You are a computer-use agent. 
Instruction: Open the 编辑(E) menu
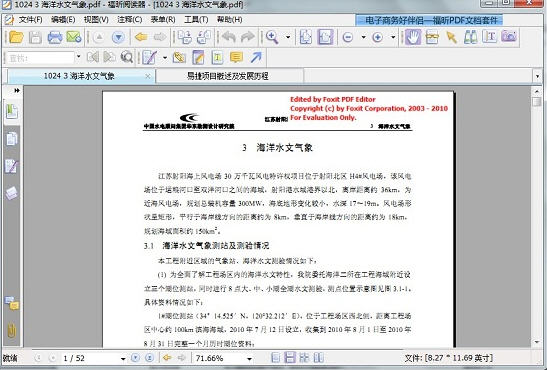click(x=63, y=20)
